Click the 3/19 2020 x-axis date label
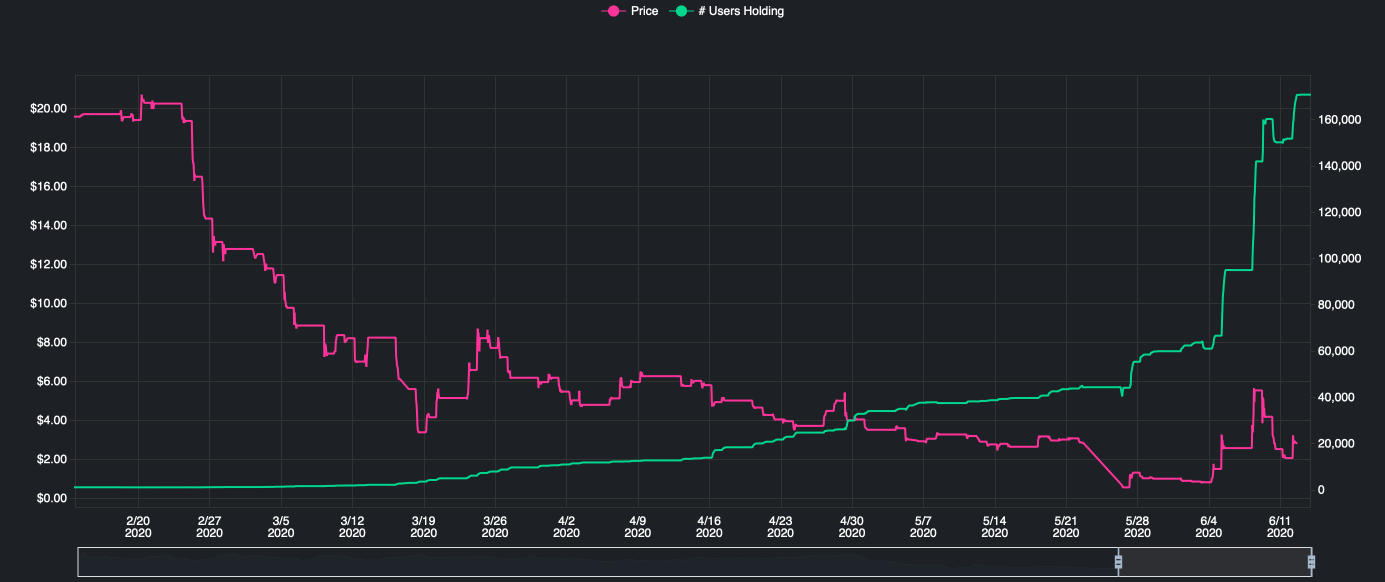This screenshot has width=1385, height=582. tap(423, 527)
